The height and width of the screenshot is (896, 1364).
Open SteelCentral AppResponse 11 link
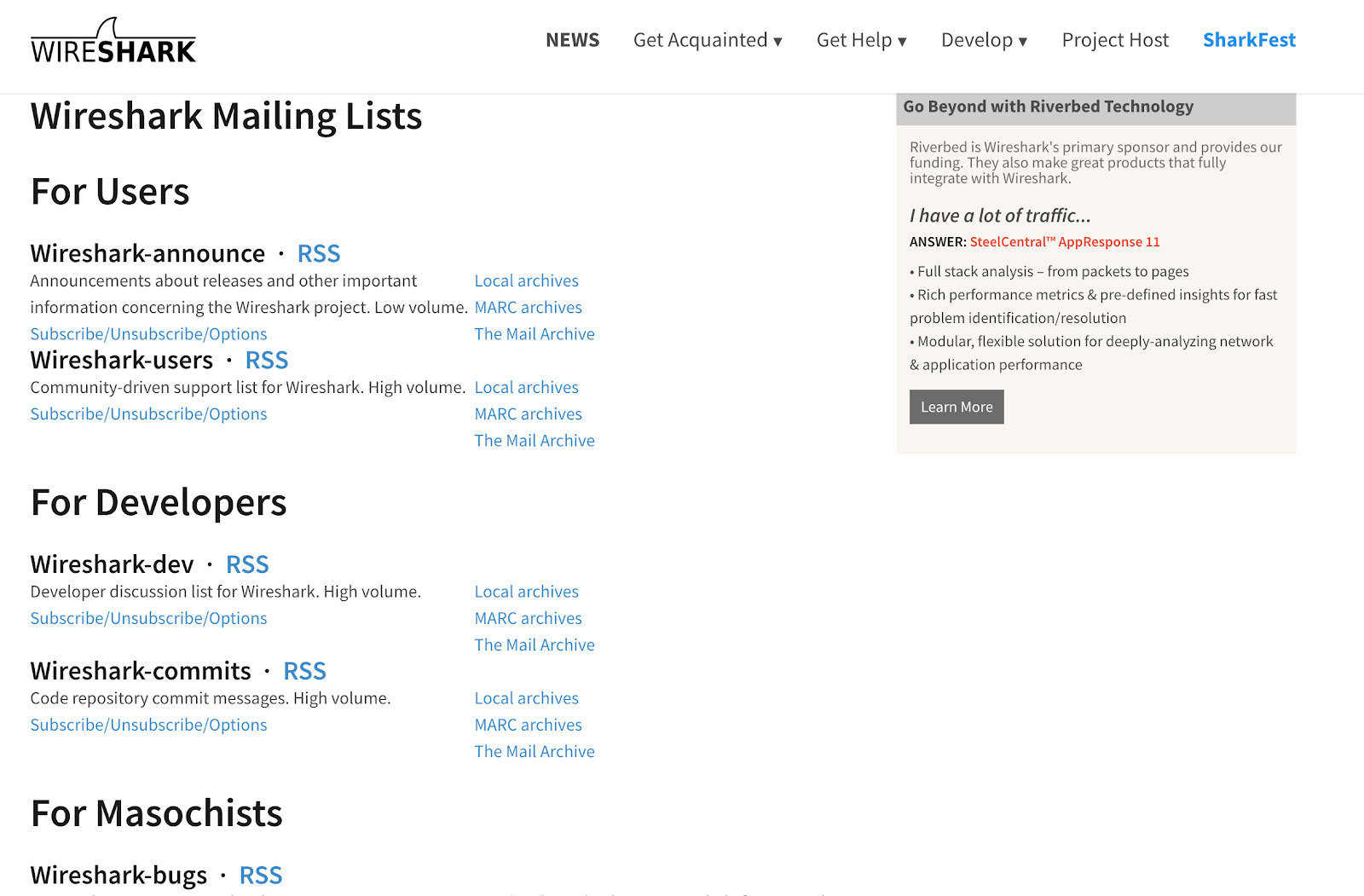click(x=1065, y=242)
